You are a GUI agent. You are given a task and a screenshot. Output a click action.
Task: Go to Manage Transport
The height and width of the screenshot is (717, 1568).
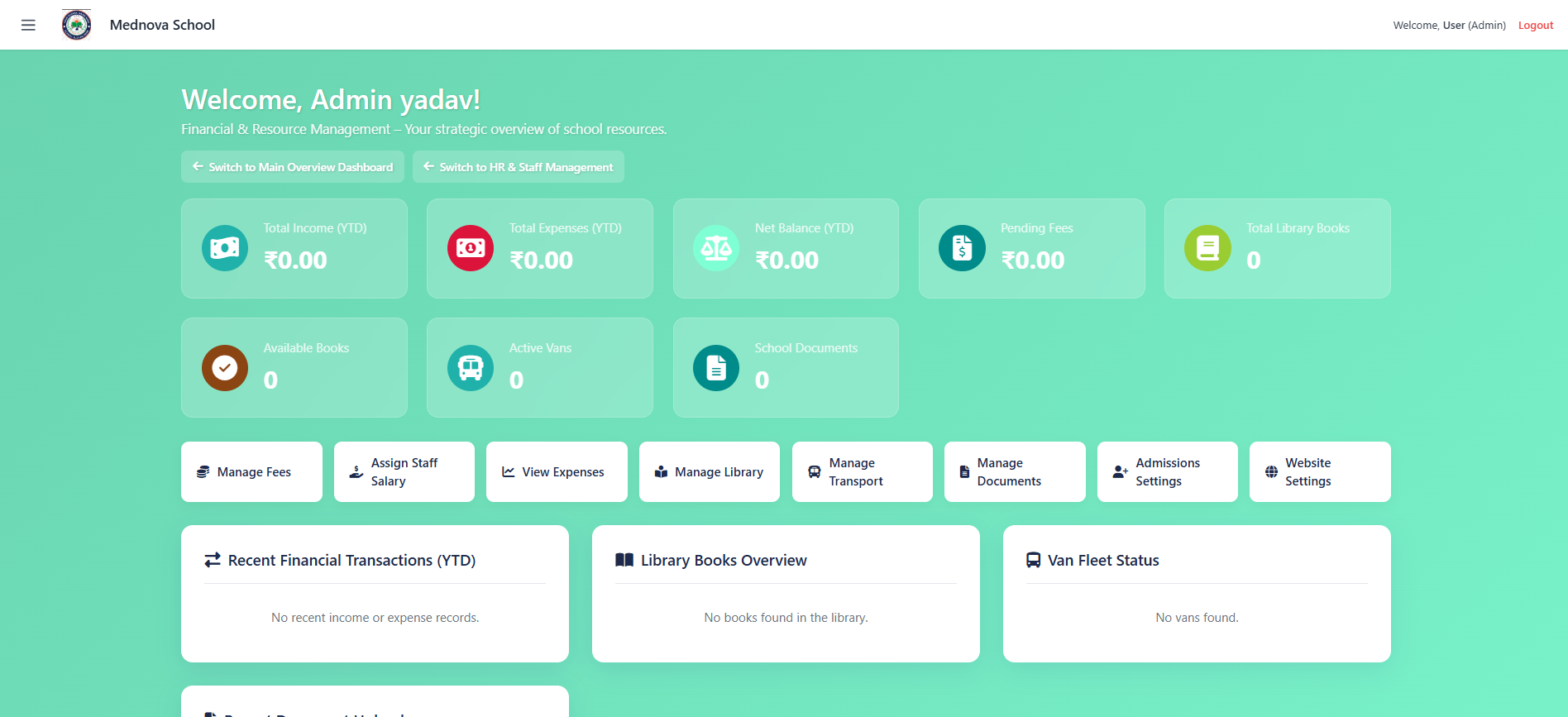click(x=863, y=472)
